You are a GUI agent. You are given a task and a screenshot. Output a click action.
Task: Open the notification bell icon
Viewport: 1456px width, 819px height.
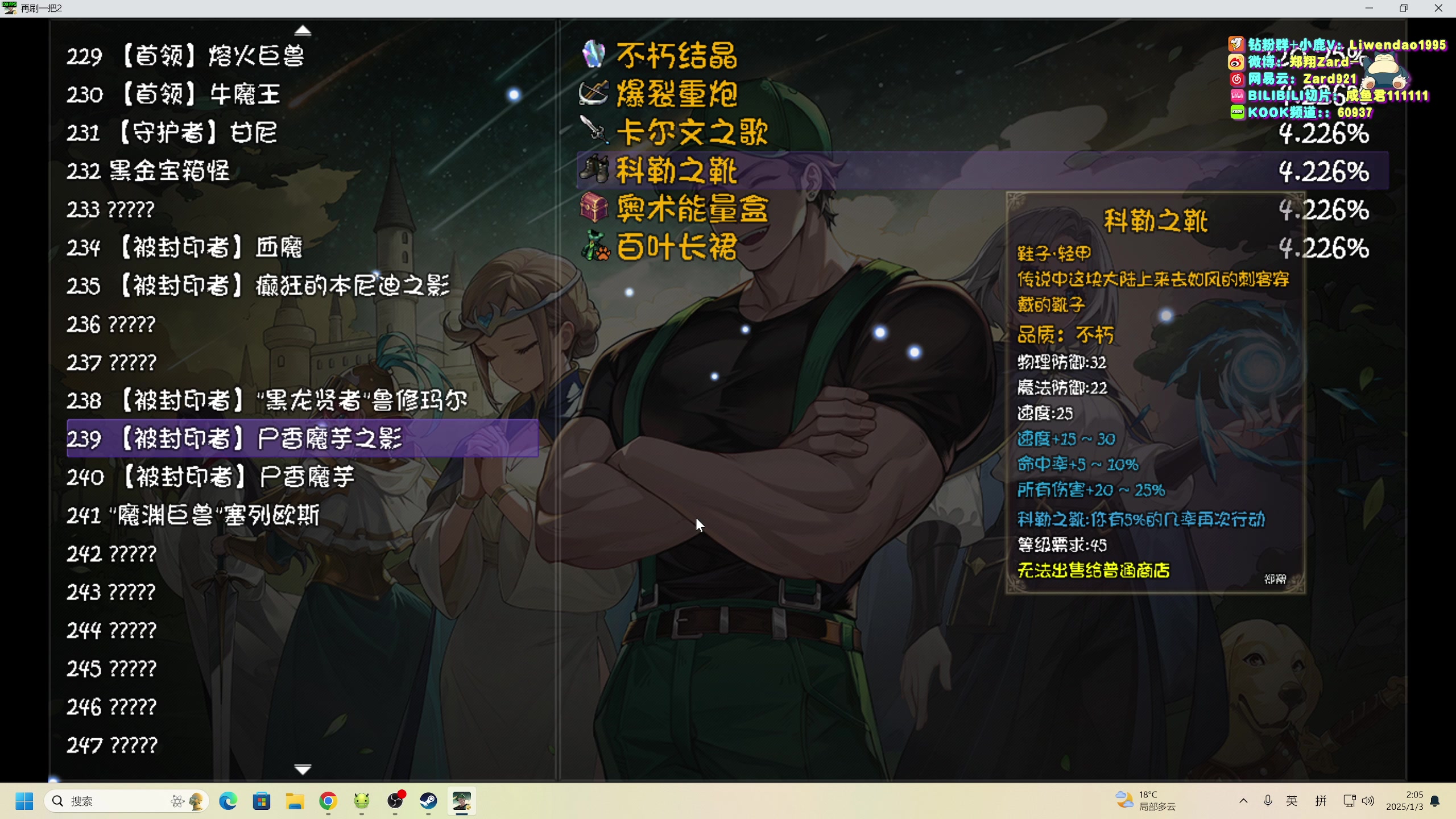point(1435,801)
